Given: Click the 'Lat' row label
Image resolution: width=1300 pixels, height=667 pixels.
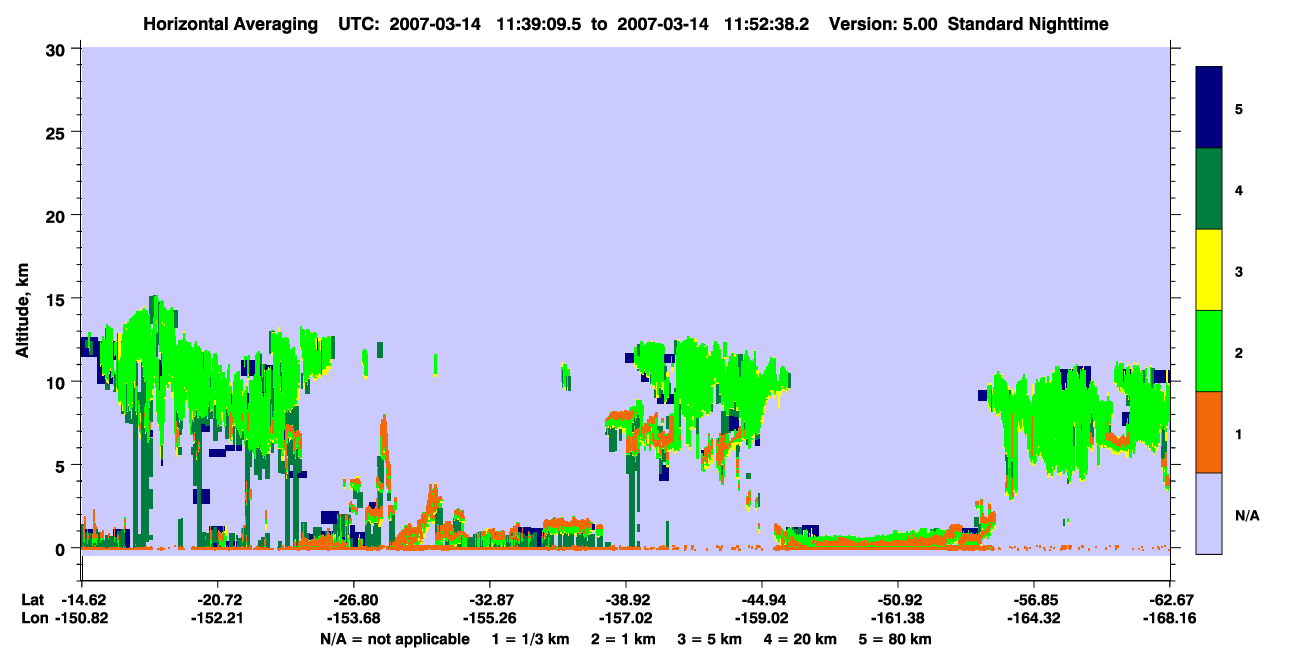Looking at the screenshot, I should pos(33,600).
